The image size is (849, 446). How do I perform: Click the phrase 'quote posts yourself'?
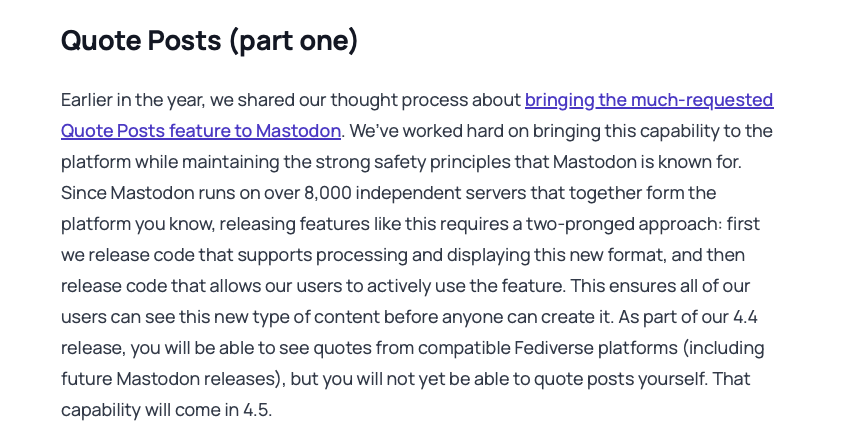620,379
